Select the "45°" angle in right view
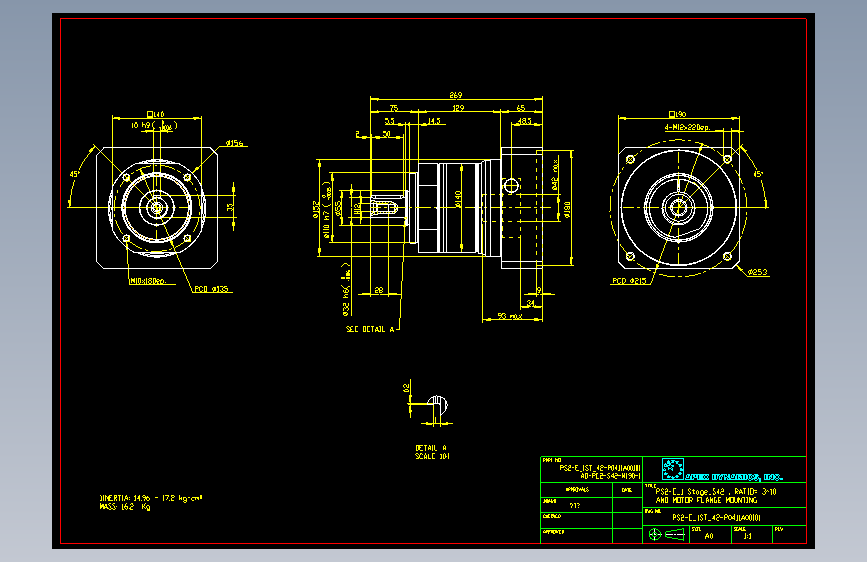This screenshot has height=562, width=867. 759,174
